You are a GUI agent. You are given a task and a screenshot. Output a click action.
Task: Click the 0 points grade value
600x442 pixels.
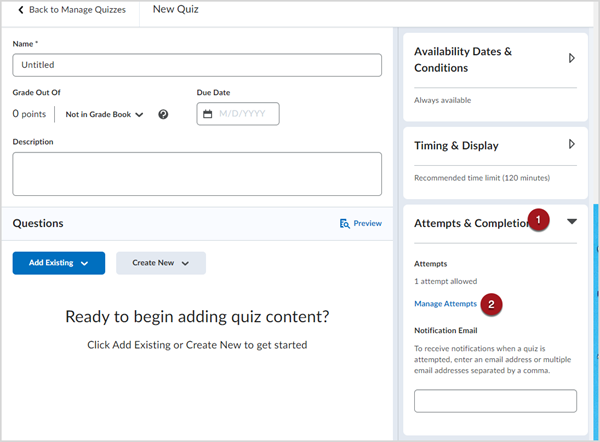click(x=29, y=114)
